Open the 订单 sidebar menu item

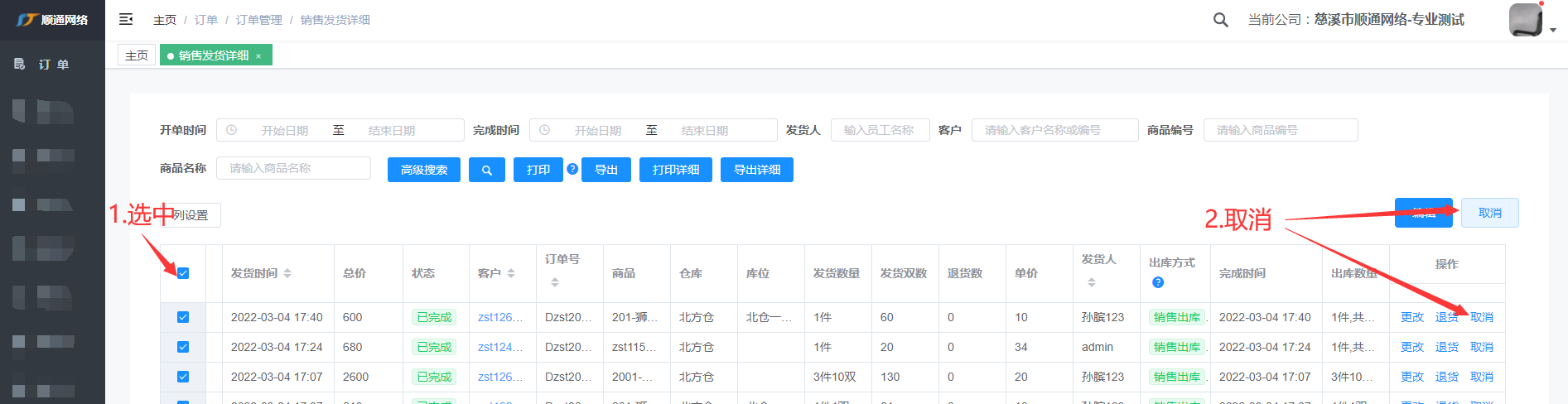(53, 64)
